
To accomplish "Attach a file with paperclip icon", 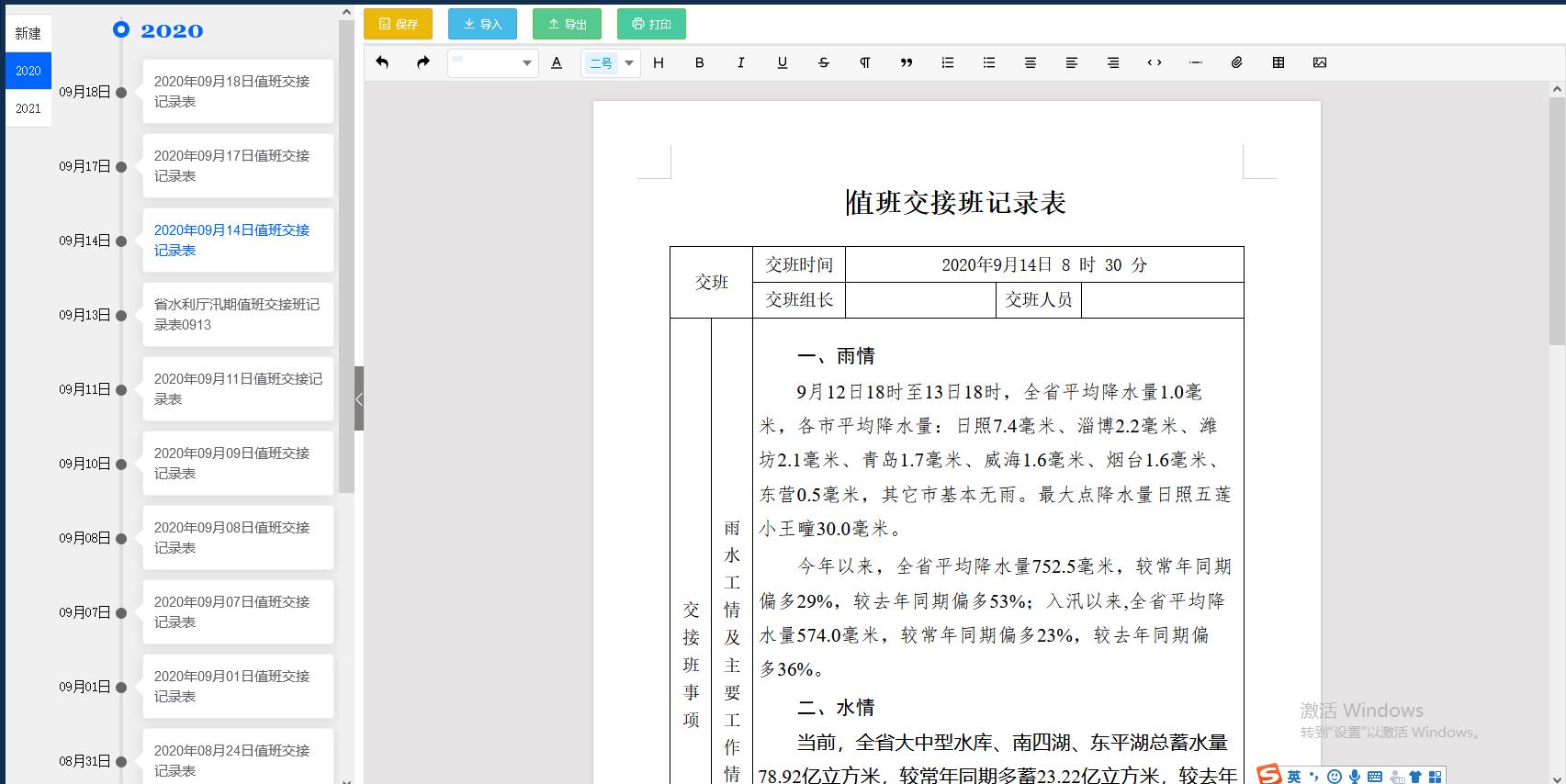I will pyautogui.click(x=1237, y=62).
